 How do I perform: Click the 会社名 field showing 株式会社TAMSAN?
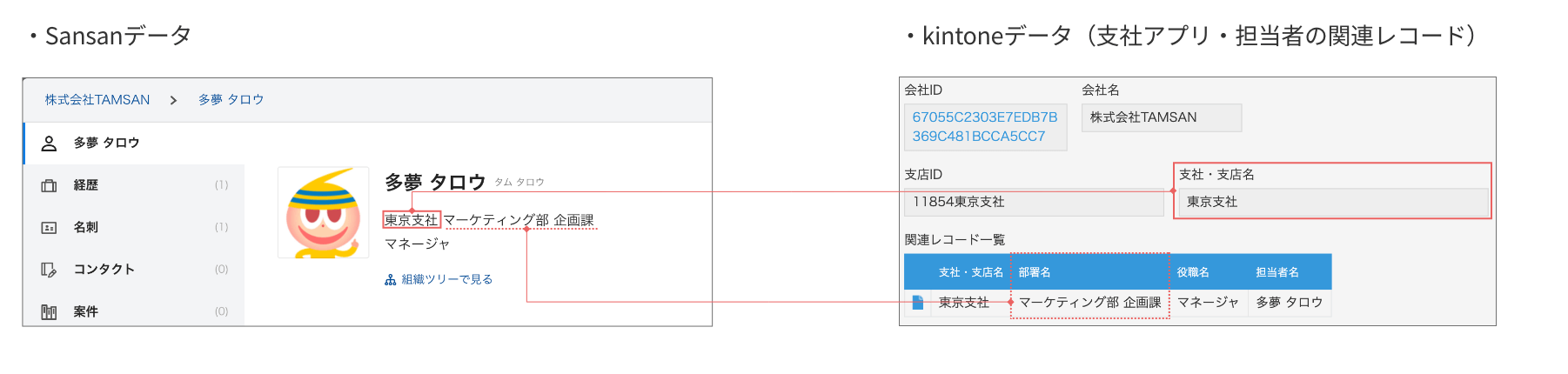coord(1161,117)
